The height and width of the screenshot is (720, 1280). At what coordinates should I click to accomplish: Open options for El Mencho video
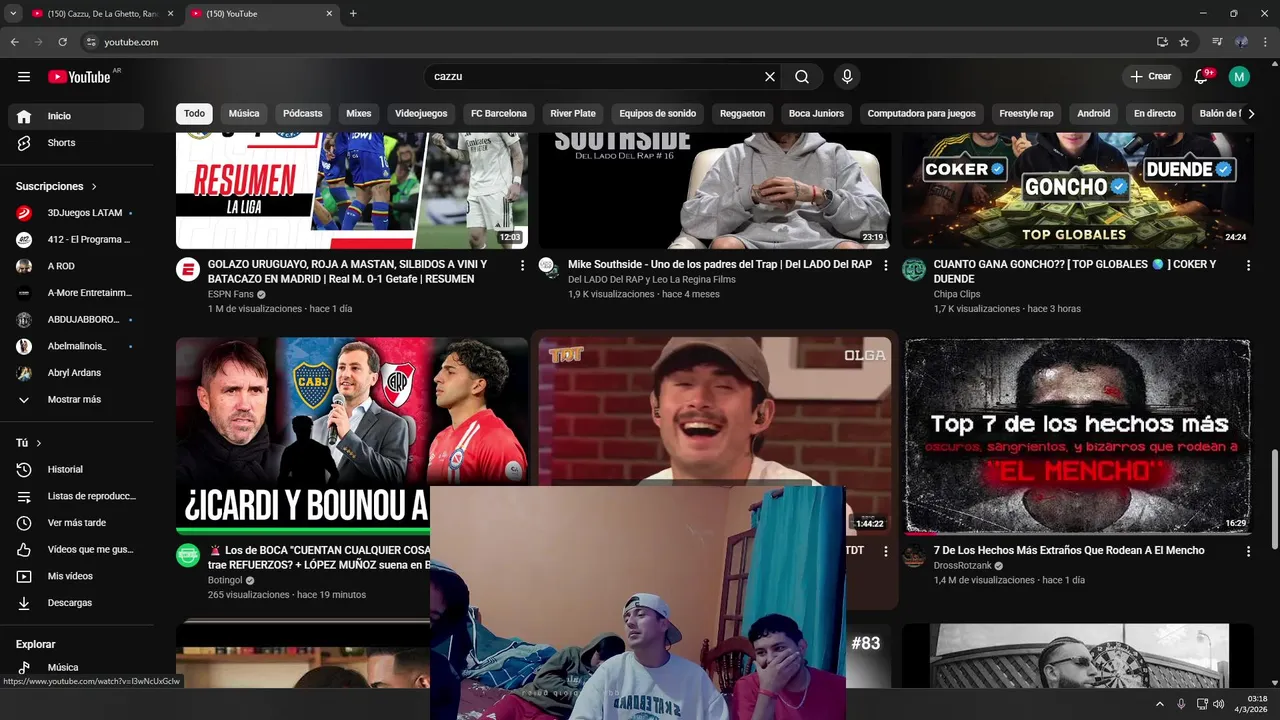1248,551
